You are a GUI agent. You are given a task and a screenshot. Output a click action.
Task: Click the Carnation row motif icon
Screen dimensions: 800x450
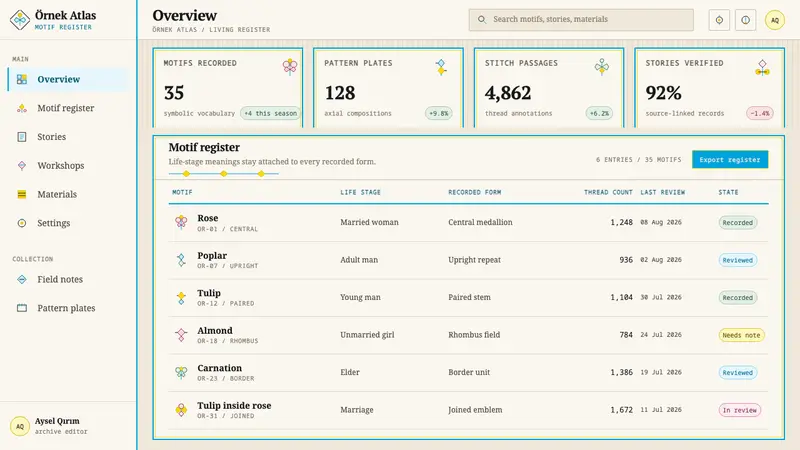181,372
